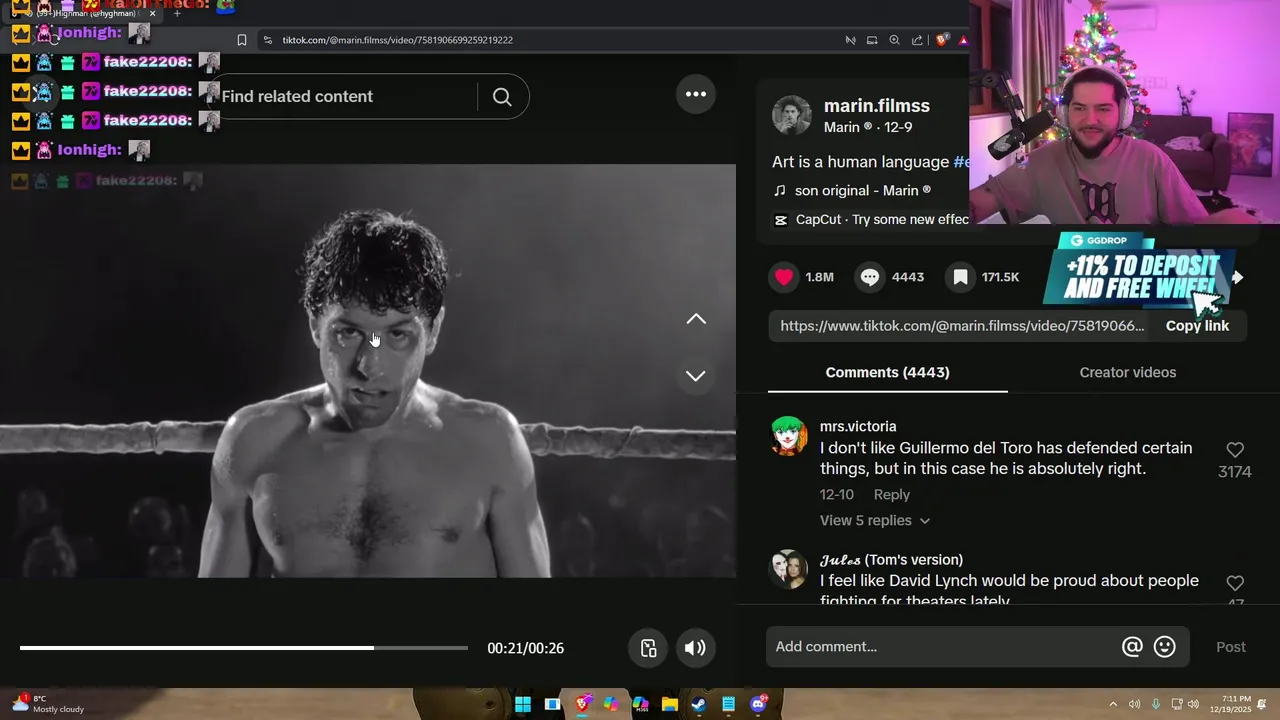
Task: Switch to Comments (4443) tab
Action: [887, 372]
